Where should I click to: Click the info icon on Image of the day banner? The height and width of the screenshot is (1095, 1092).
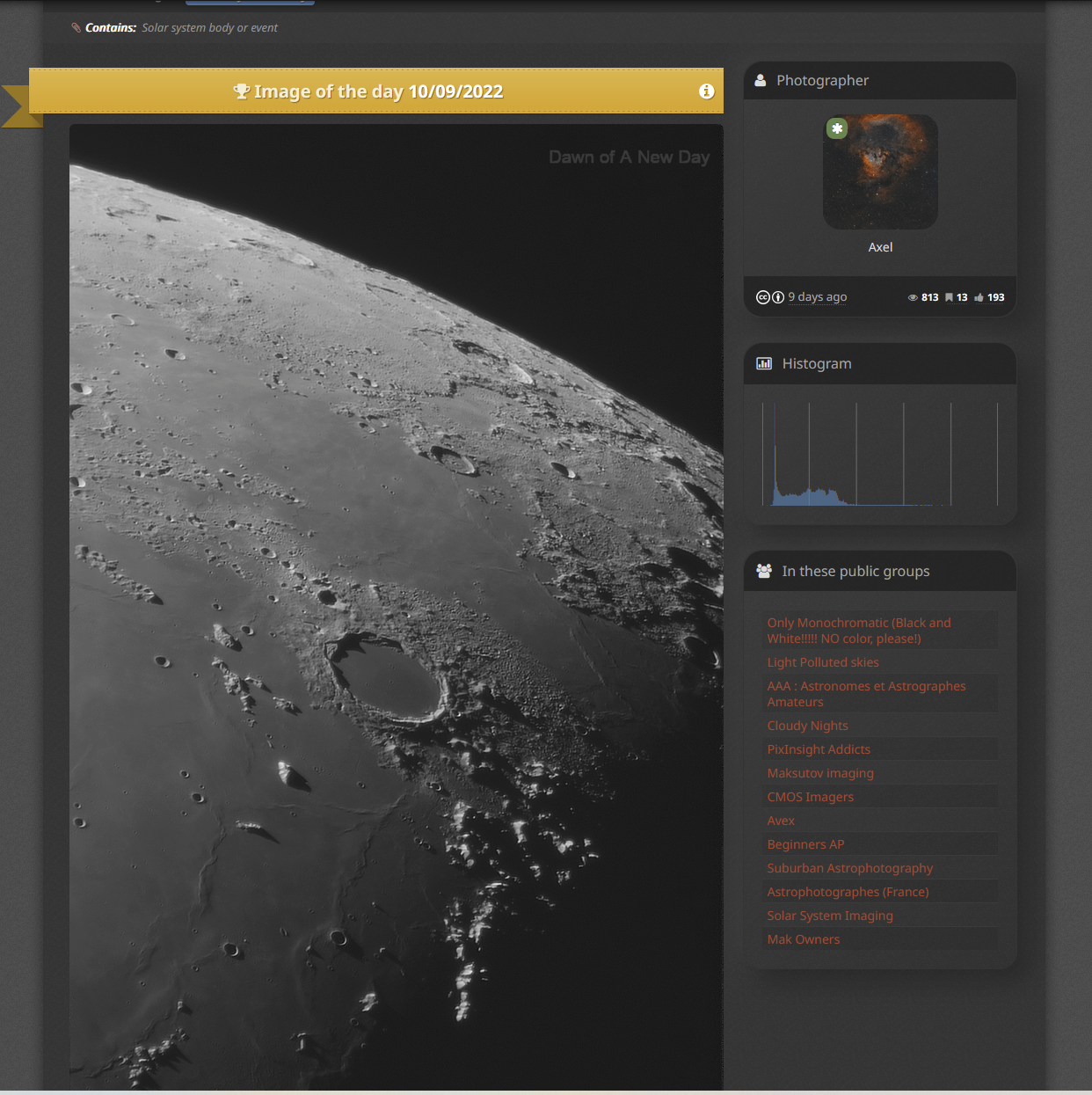point(706,91)
